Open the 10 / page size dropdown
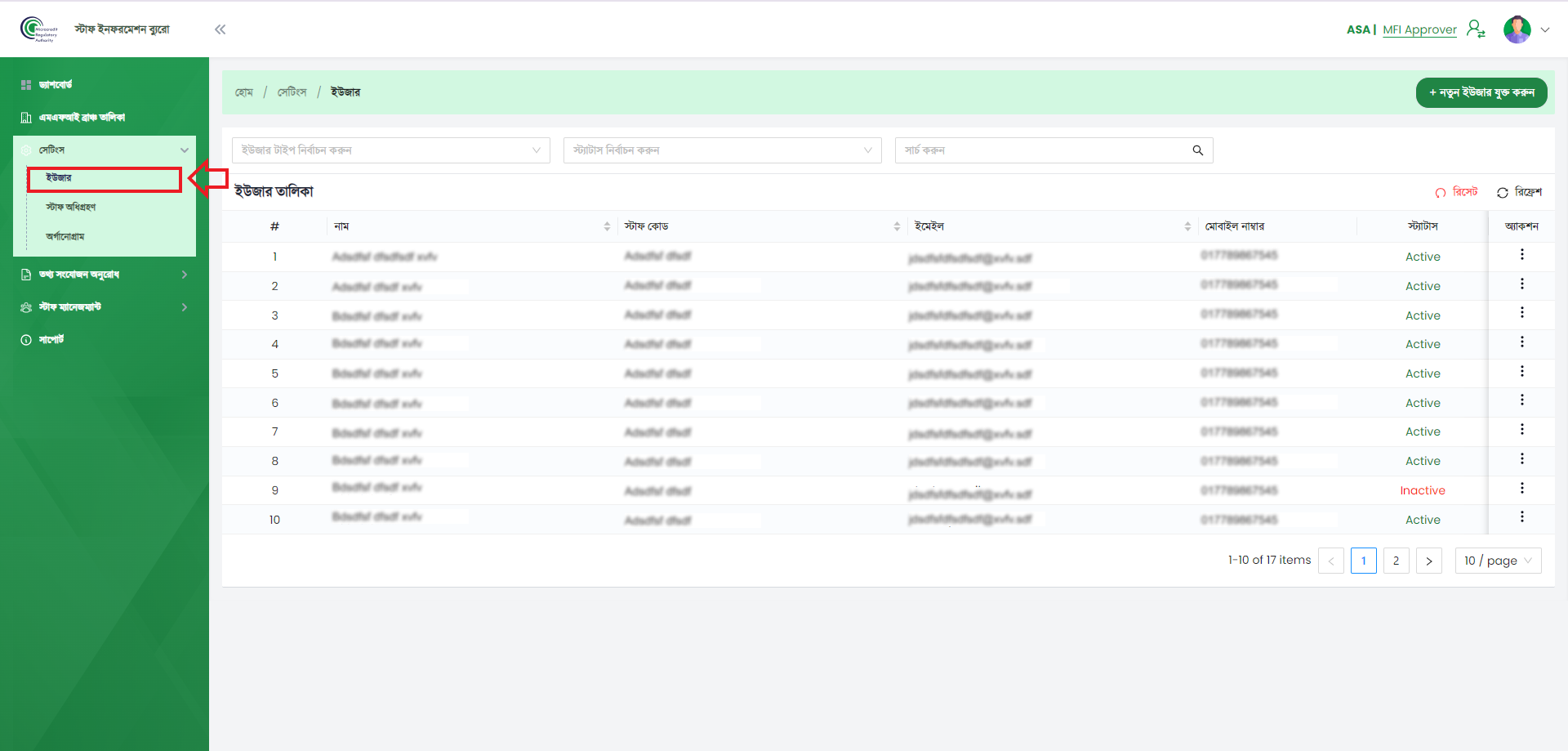Screen dimensions: 1568x751 pyautogui.click(x=1499, y=561)
